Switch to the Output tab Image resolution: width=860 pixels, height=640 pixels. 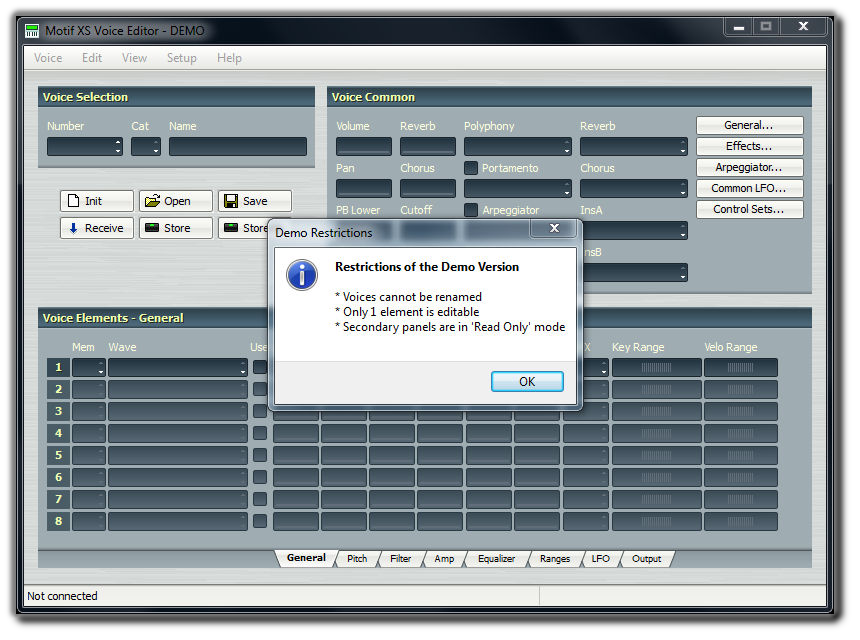pos(646,558)
